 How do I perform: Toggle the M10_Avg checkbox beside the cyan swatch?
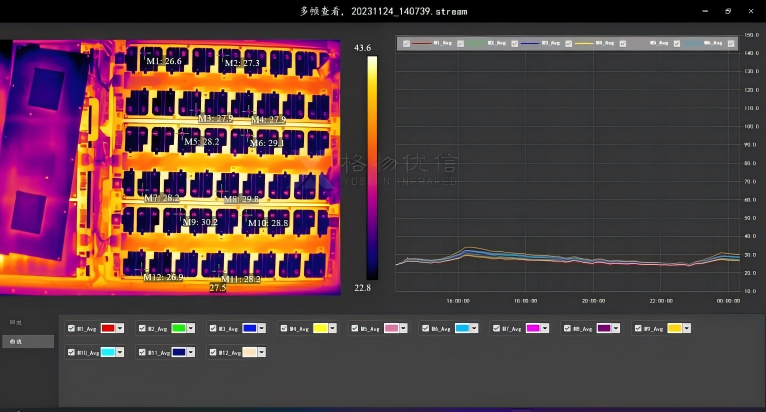71,352
